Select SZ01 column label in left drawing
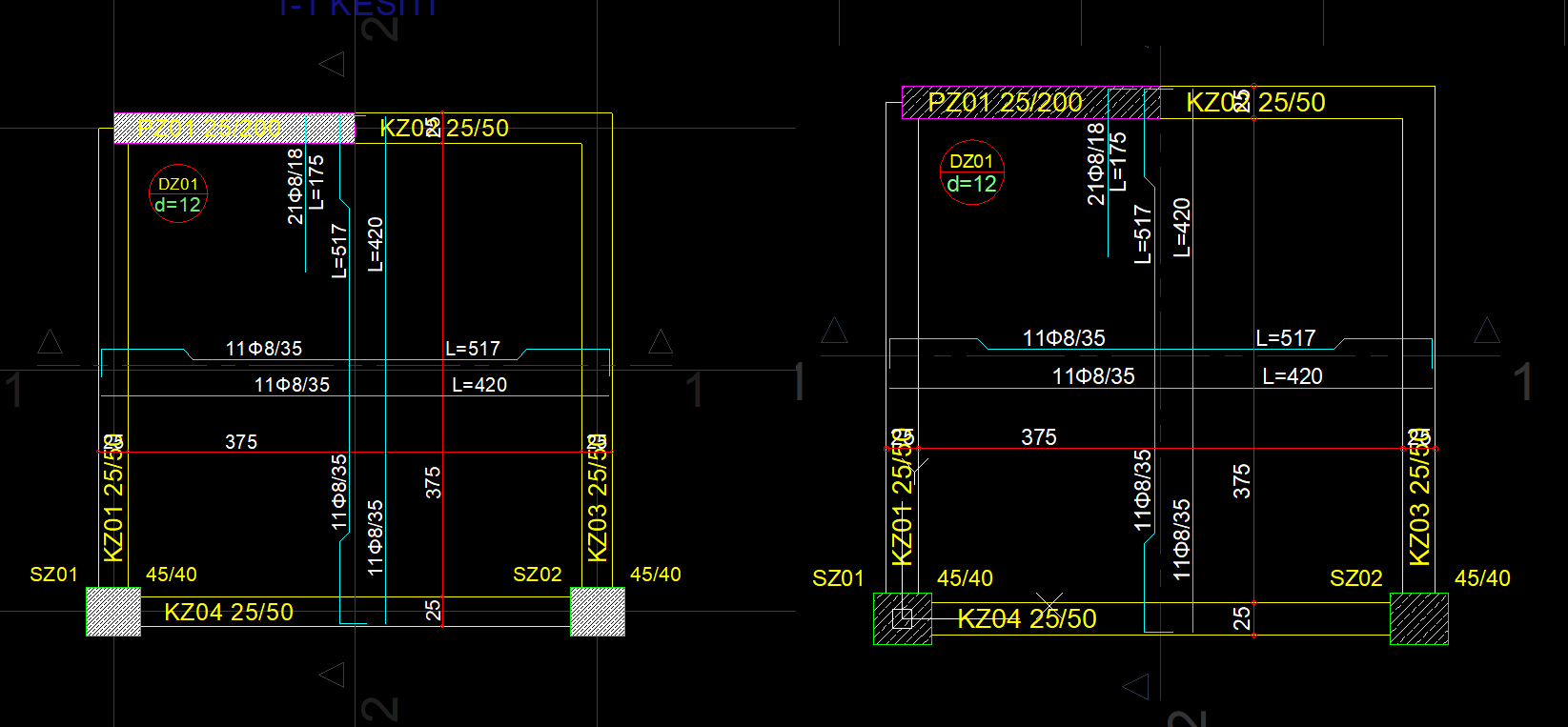This screenshot has height=727, width=1568. pos(54,575)
